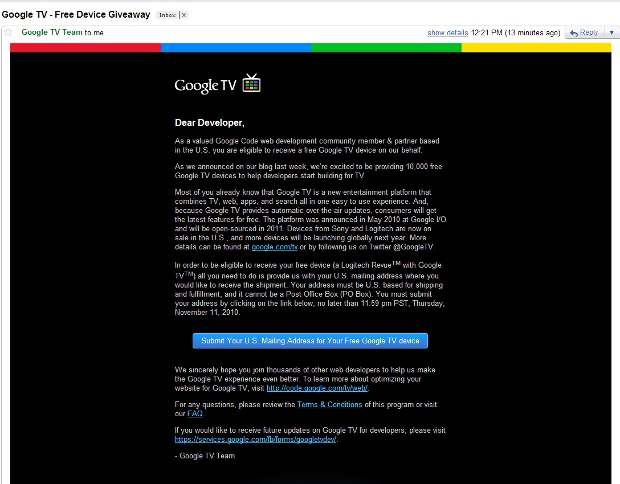The height and width of the screenshot is (484, 620).
Task: Remove the Inbox label with its X
Action: click(x=184, y=15)
